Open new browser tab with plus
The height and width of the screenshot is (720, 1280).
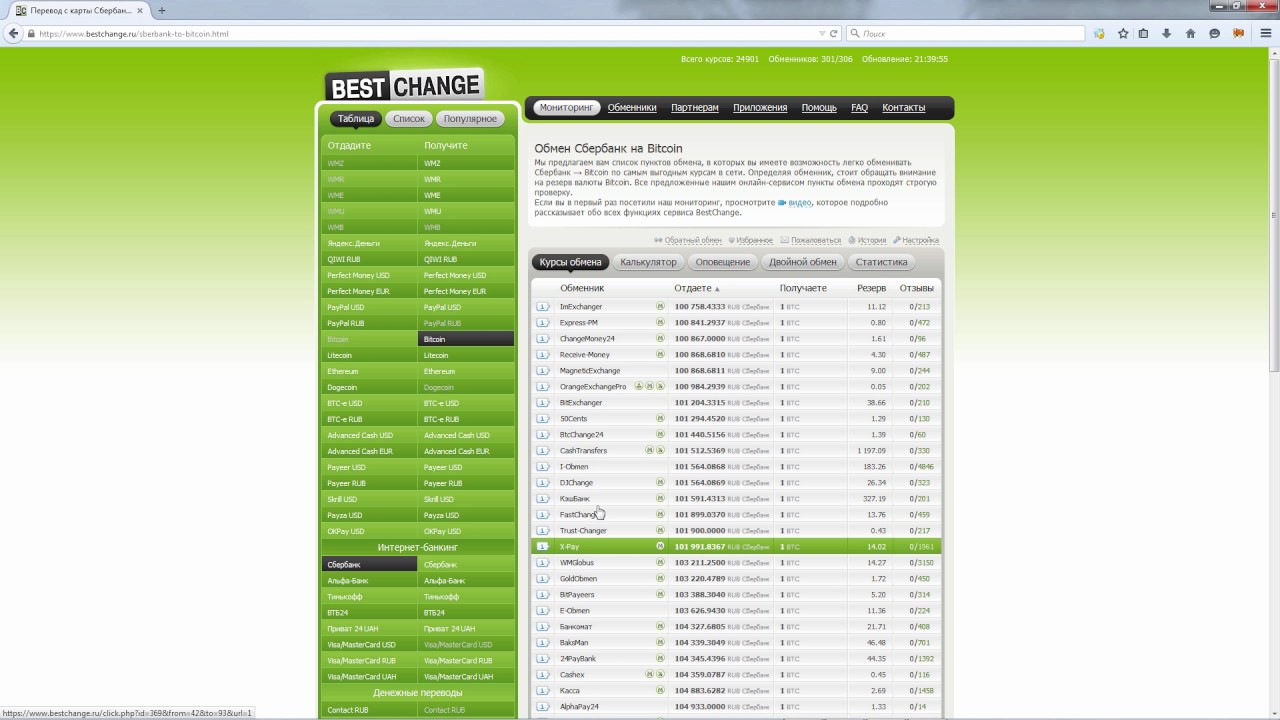click(x=162, y=10)
